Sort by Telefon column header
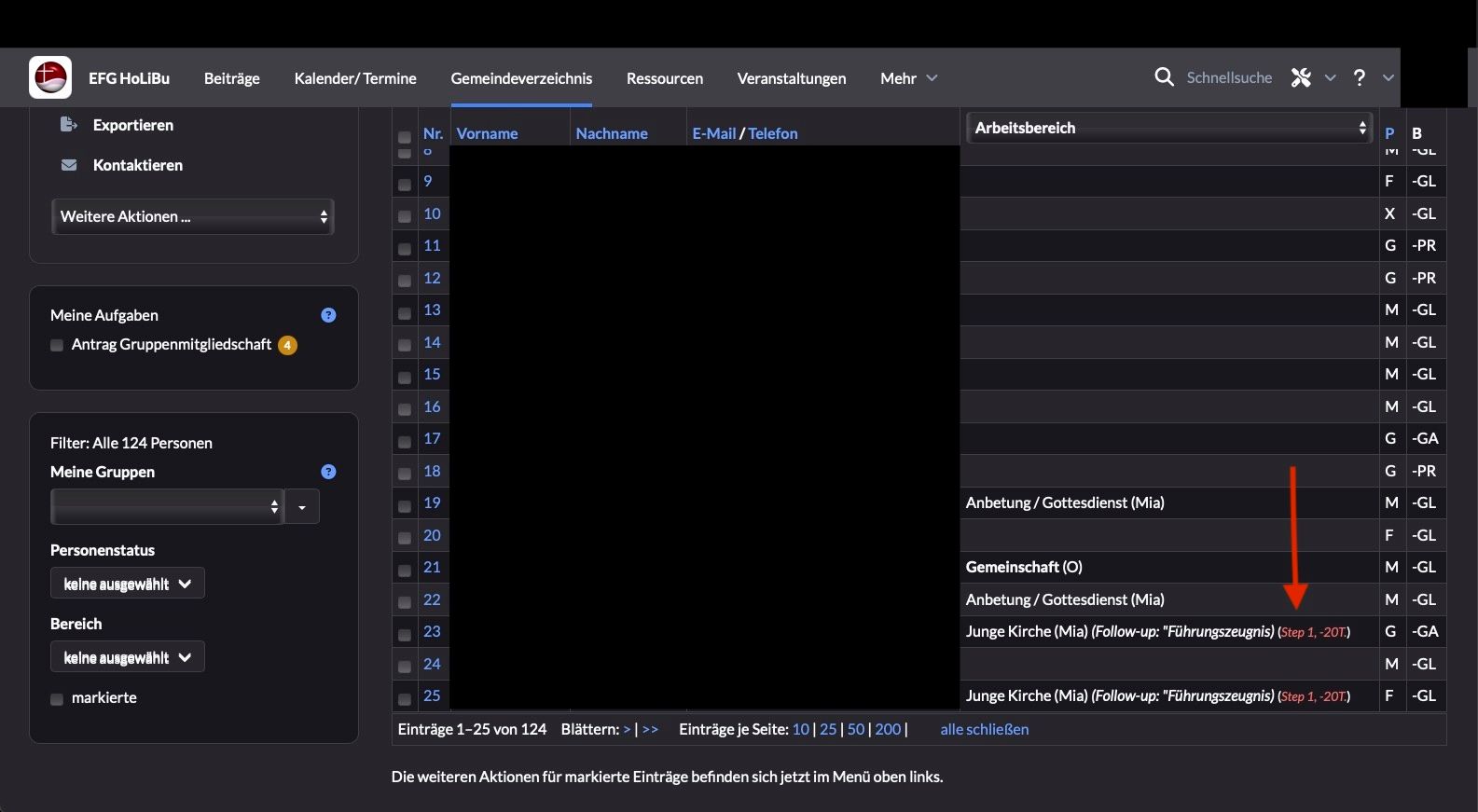 tap(773, 133)
